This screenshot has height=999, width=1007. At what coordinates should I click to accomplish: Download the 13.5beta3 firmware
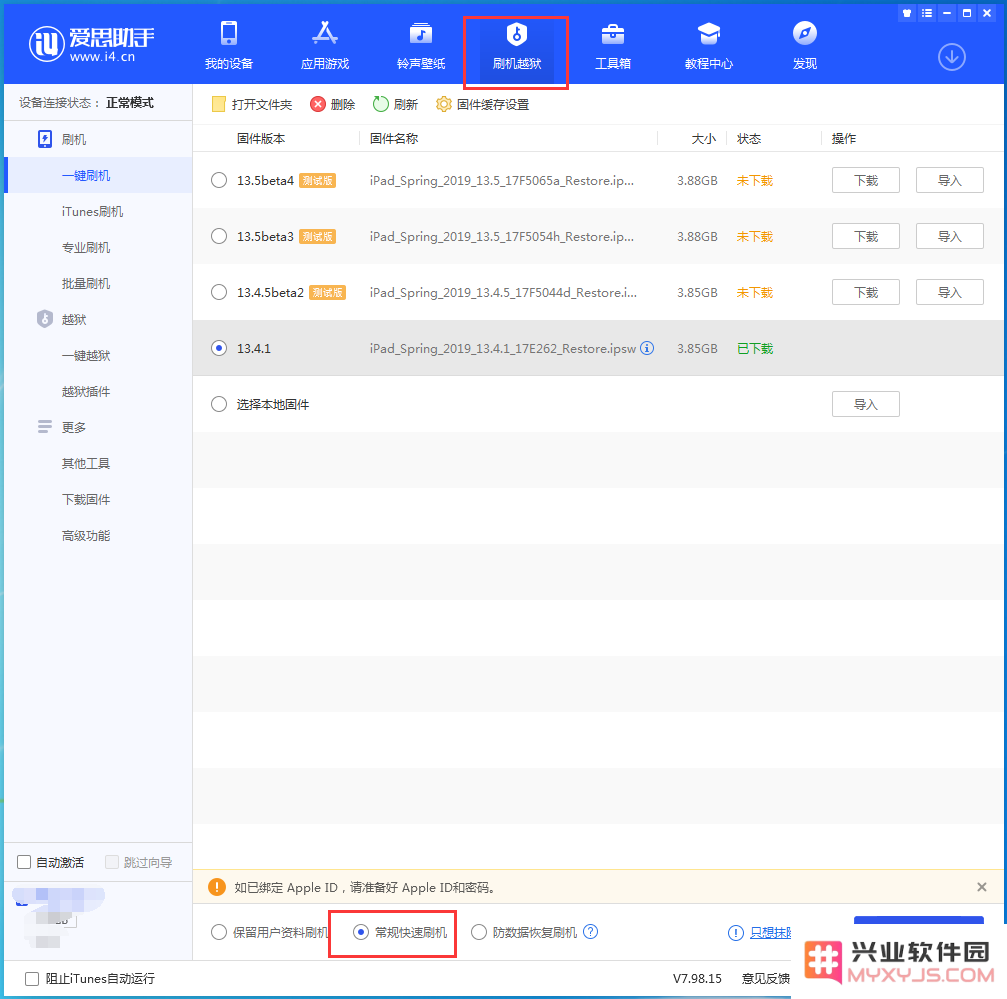click(x=865, y=236)
